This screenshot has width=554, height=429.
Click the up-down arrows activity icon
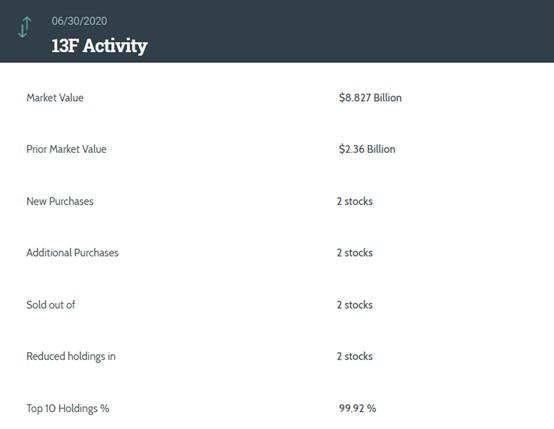[24, 27]
